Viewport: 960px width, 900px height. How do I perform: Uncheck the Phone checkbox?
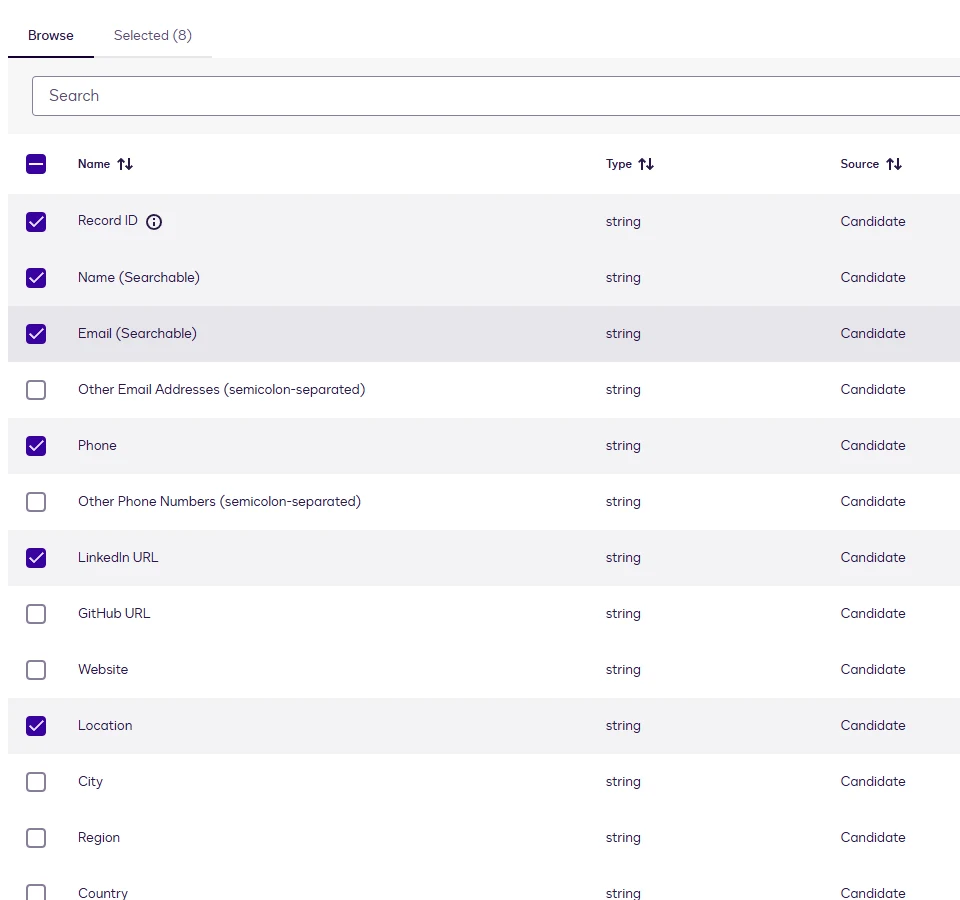coord(36,446)
